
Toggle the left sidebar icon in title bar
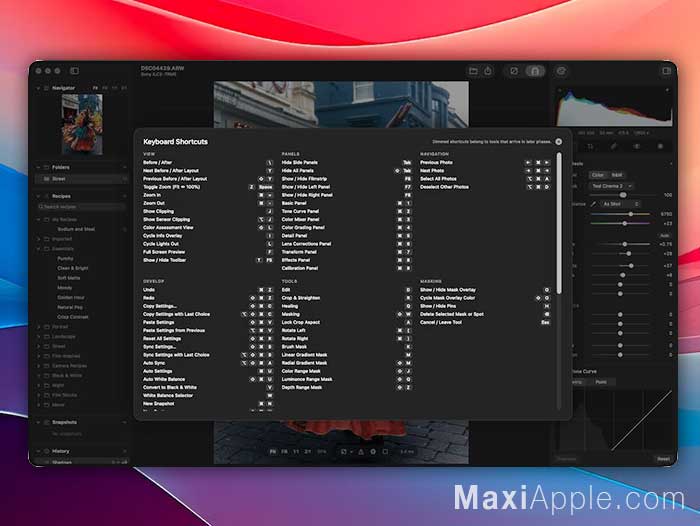[75, 71]
